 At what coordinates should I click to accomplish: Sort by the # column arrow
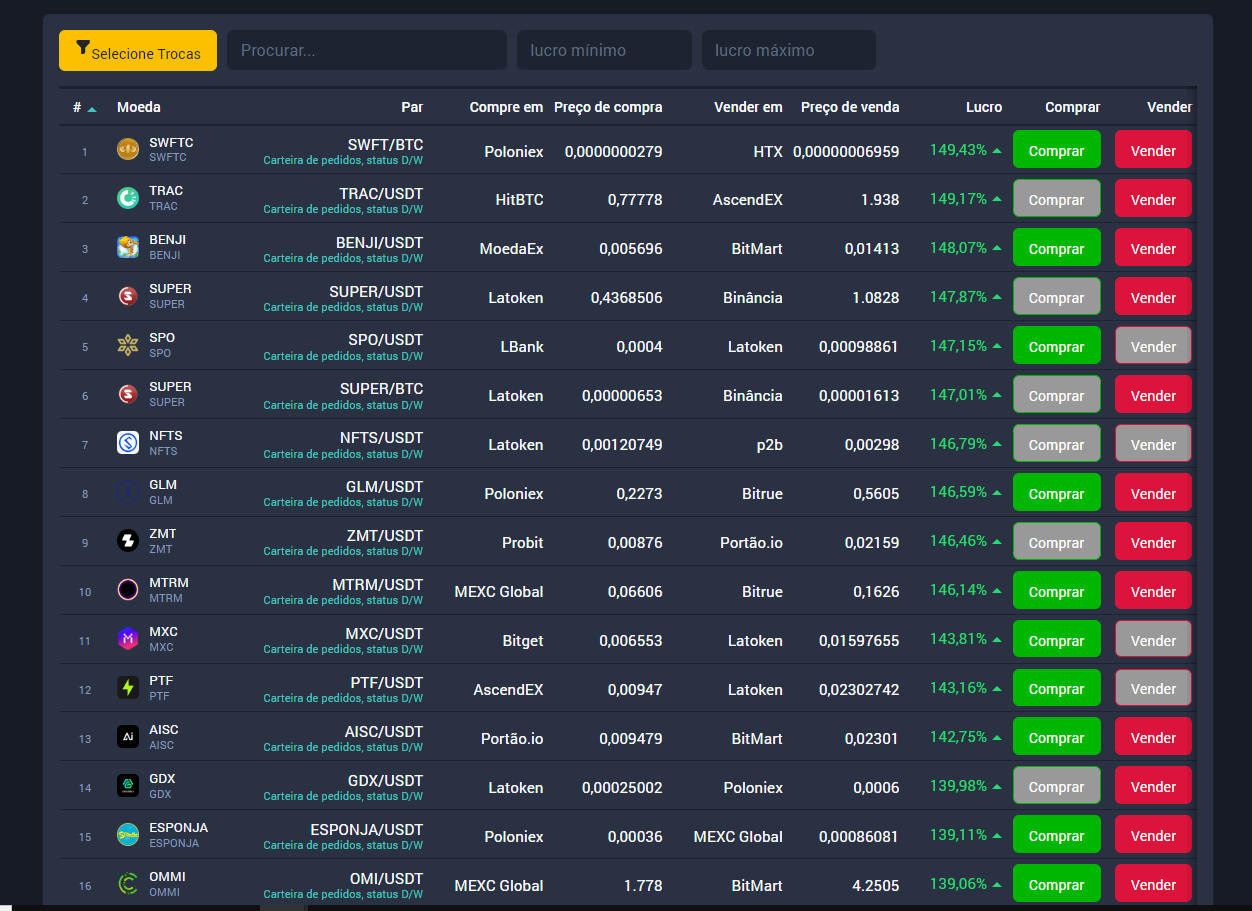[x=92, y=108]
